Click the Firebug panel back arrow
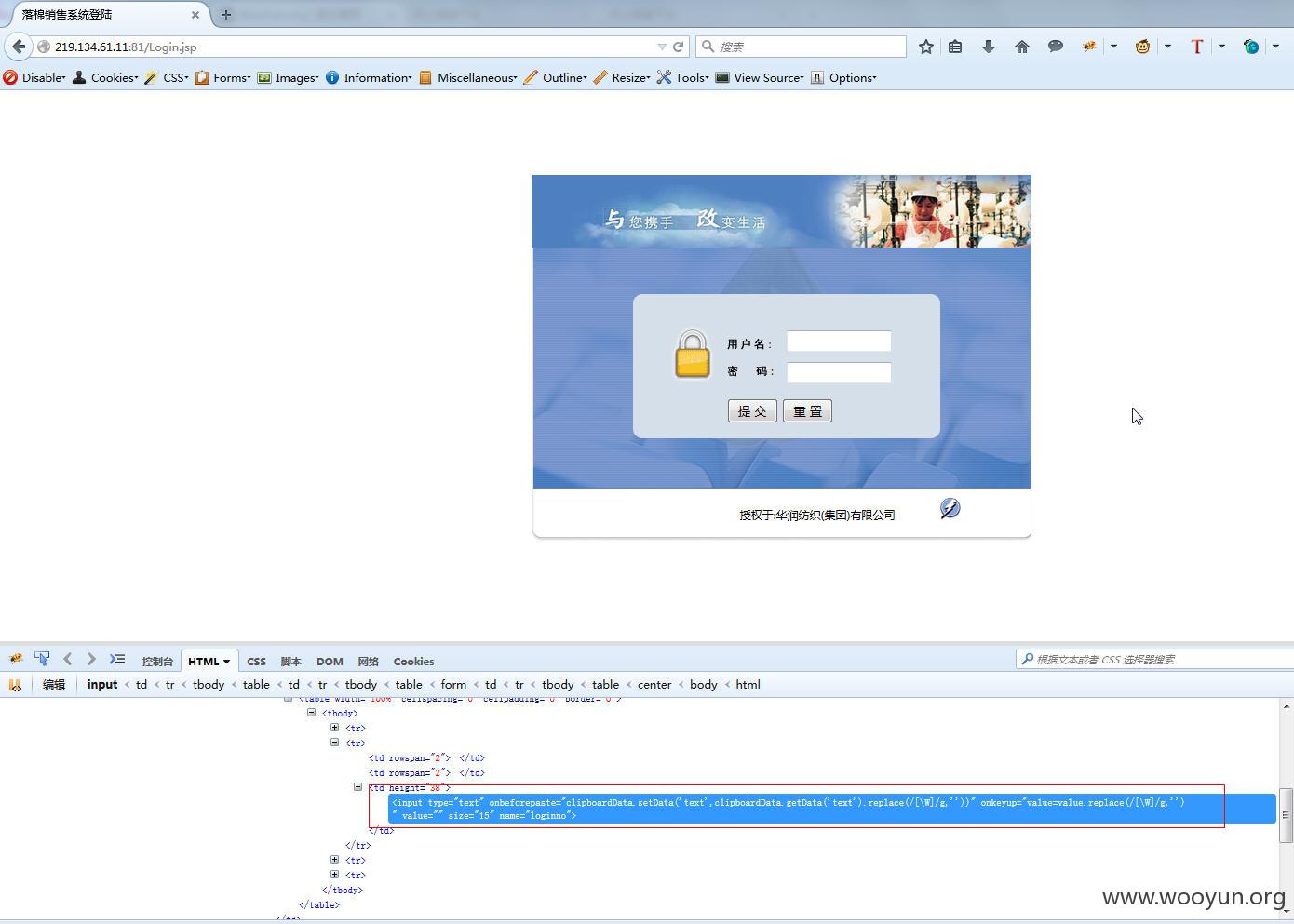 [67, 659]
